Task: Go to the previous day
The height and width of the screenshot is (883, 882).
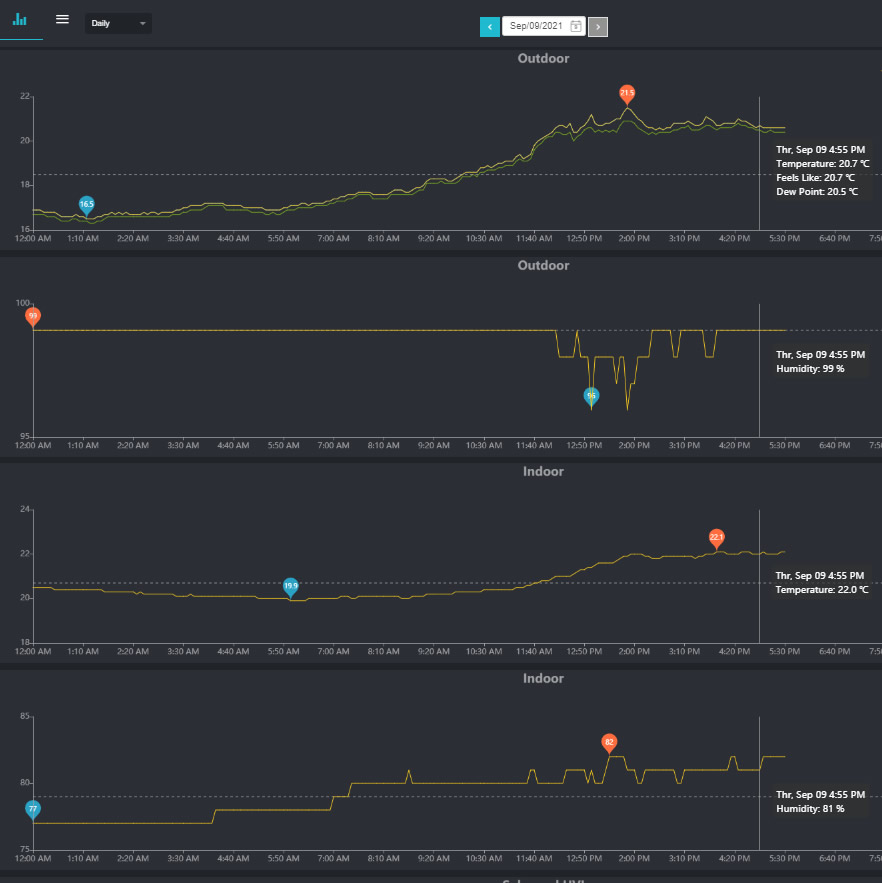Action: [x=489, y=27]
